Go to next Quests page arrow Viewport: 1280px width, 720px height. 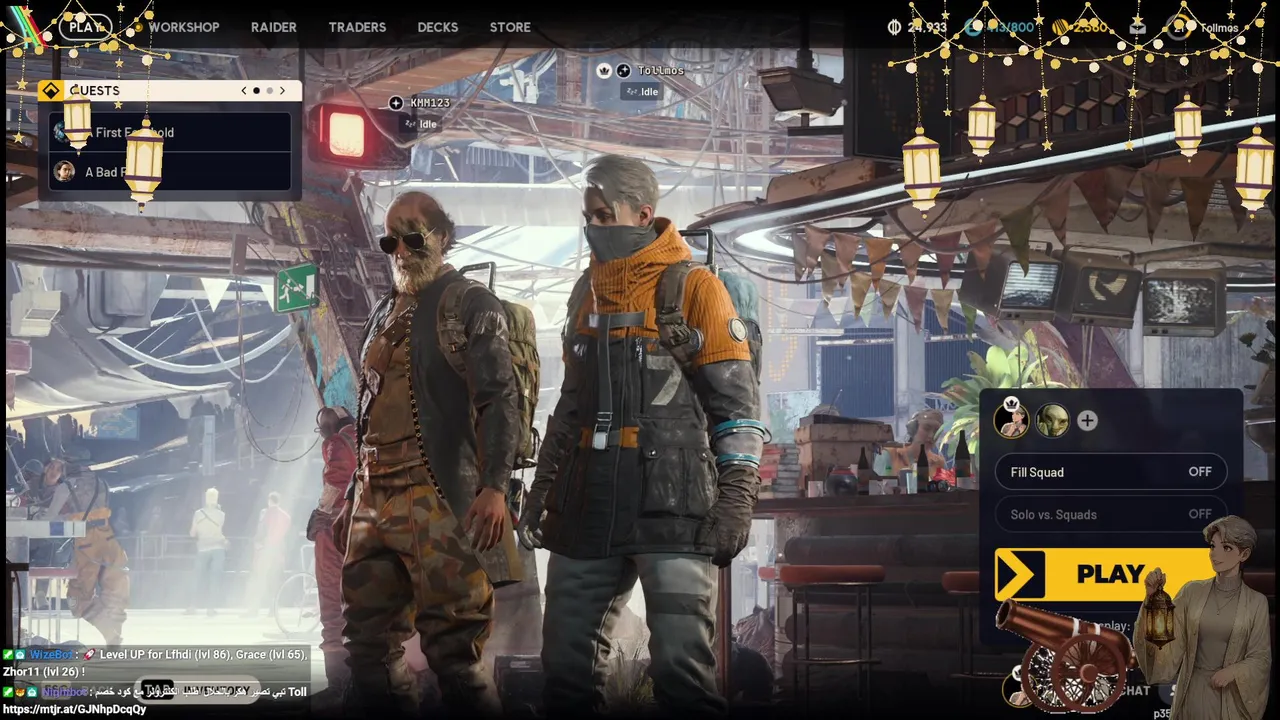click(x=282, y=90)
